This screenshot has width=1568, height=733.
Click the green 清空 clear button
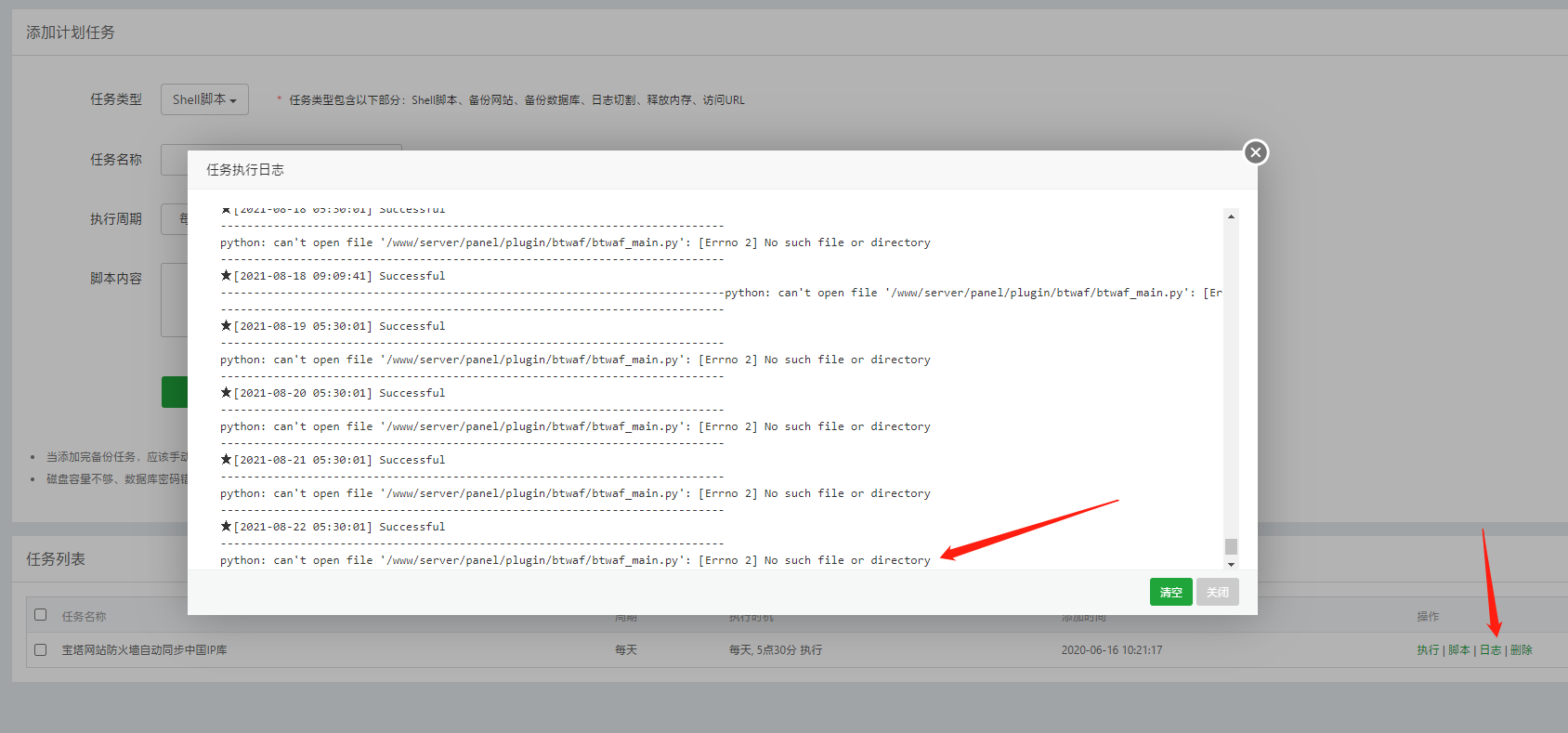(1171, 592)
